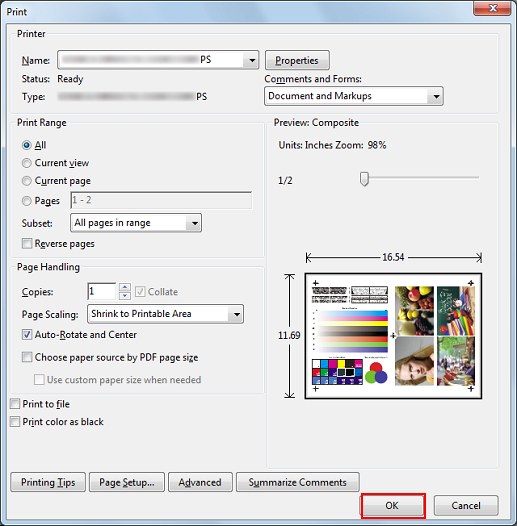Enable Choose paper source by PDF page size
Viewport: 517px width, 526px height.
click(27, 357)
